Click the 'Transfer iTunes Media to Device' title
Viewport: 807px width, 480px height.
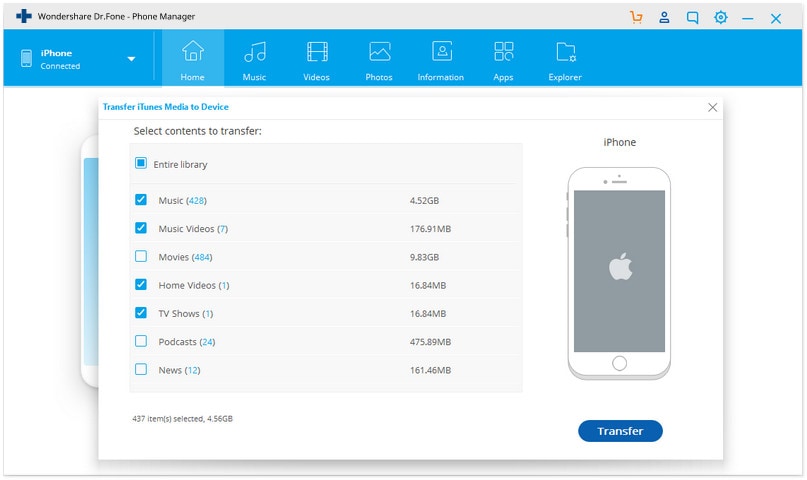click(165, 107)
